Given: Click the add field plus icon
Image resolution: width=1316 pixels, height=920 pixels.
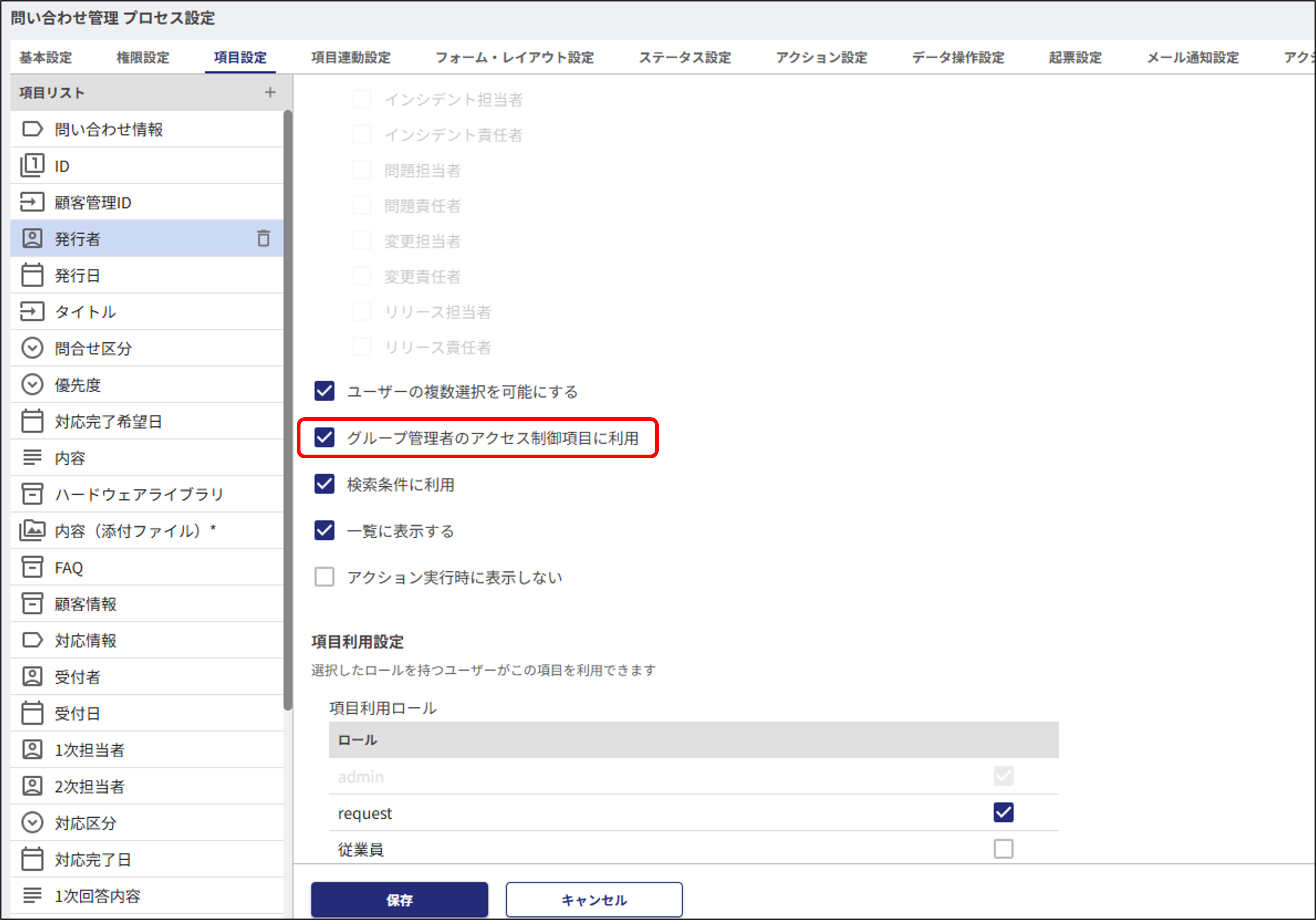Looking at the screenshot, I should [270, 92].
